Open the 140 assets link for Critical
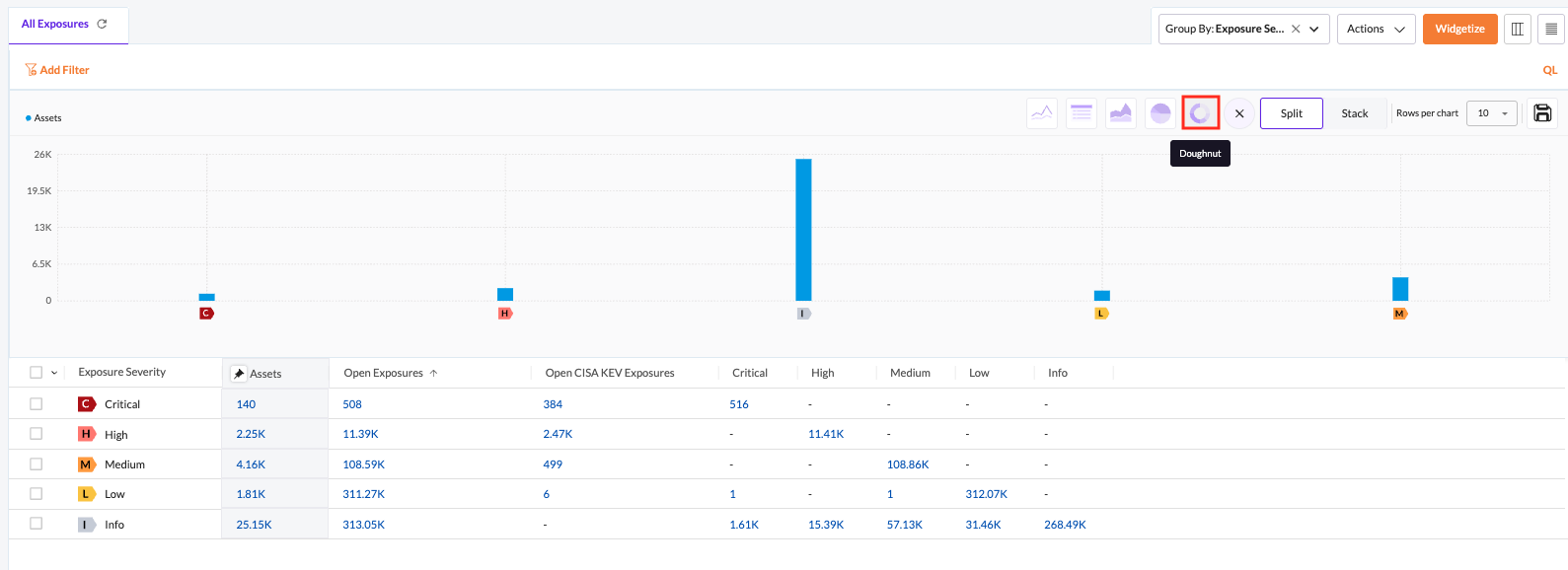Screen dimensions: 1568x570 pyautogui.click(x=246, y=404)
